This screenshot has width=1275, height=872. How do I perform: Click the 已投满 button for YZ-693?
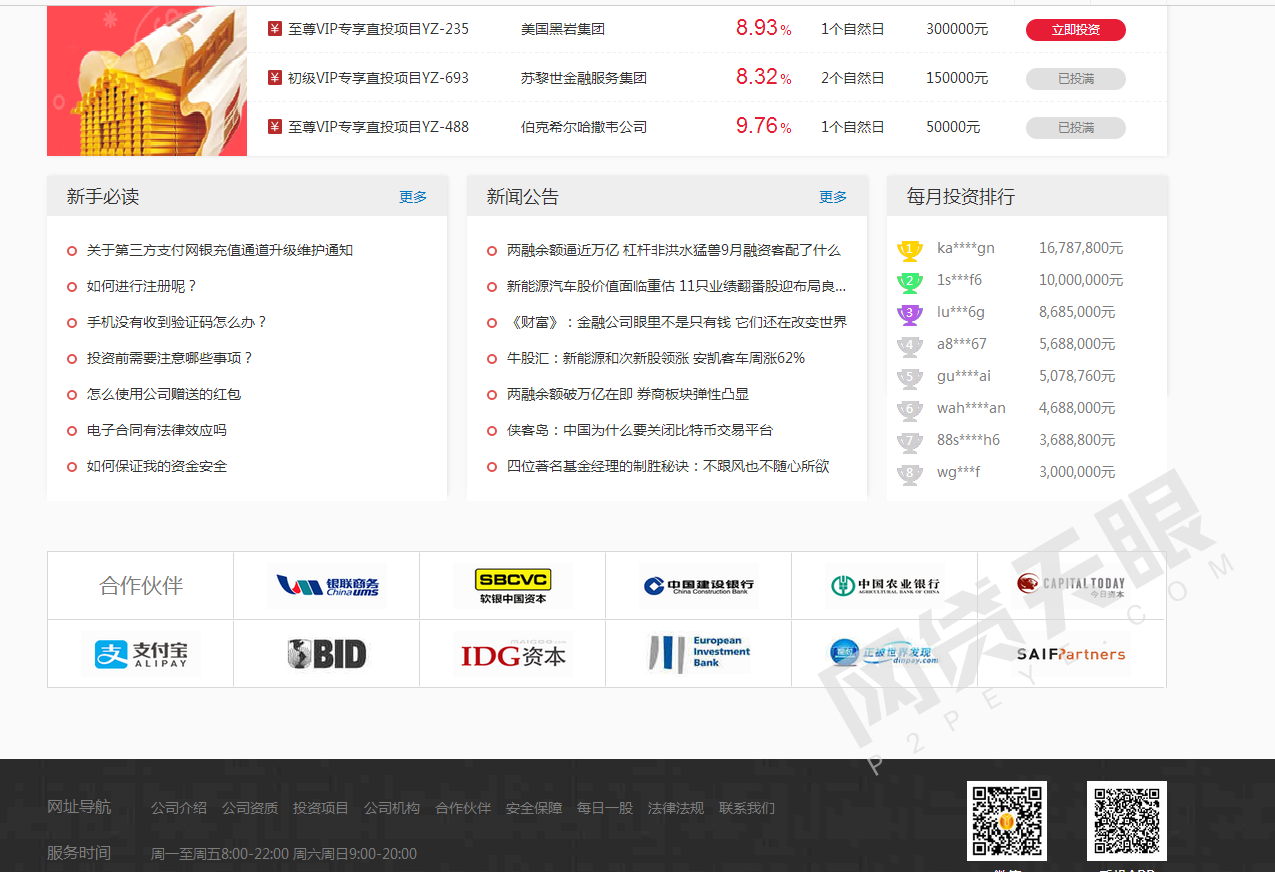(x=1075, y=78)
